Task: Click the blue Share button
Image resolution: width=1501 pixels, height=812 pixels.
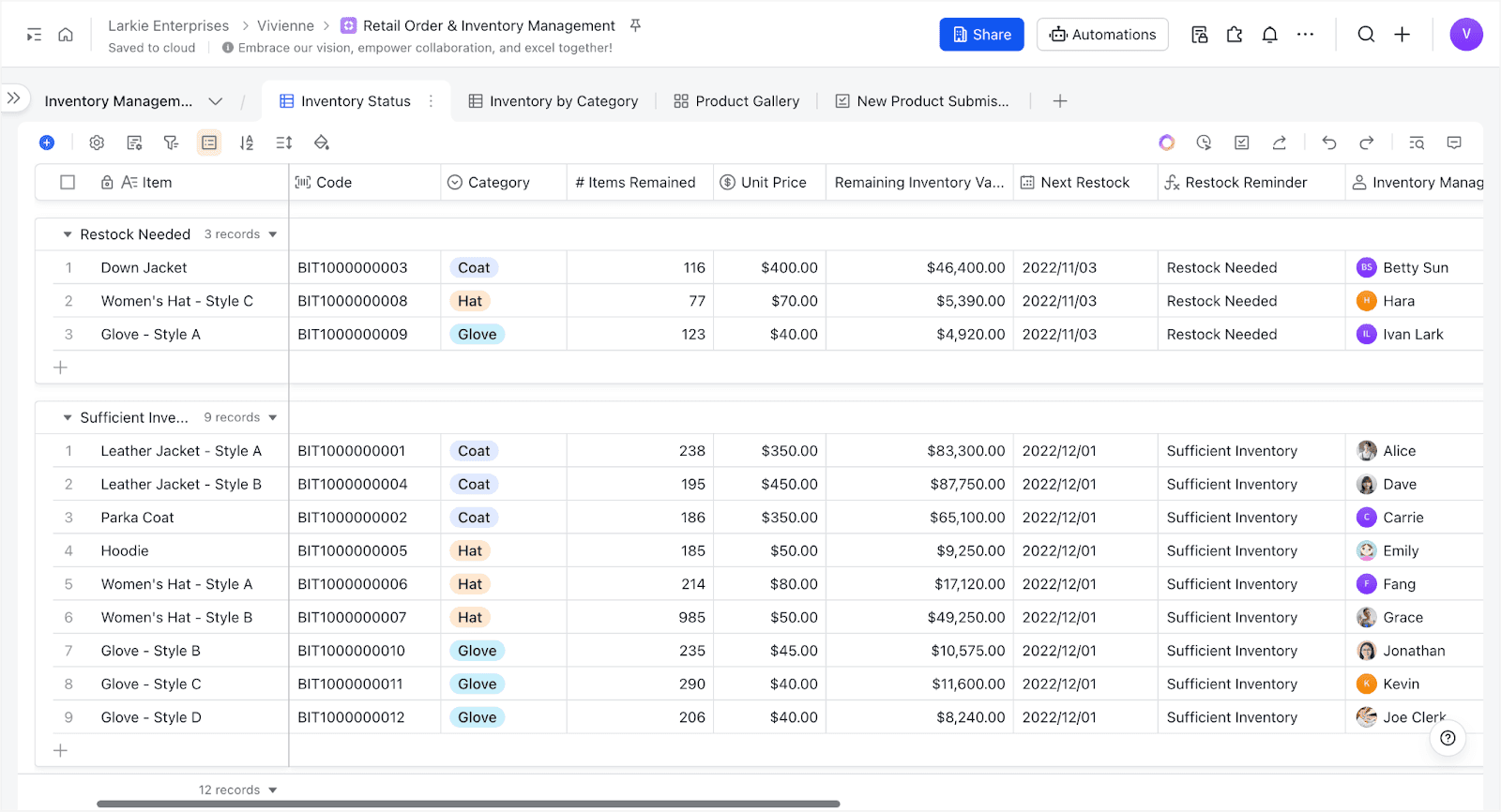Action: point(981,35)
